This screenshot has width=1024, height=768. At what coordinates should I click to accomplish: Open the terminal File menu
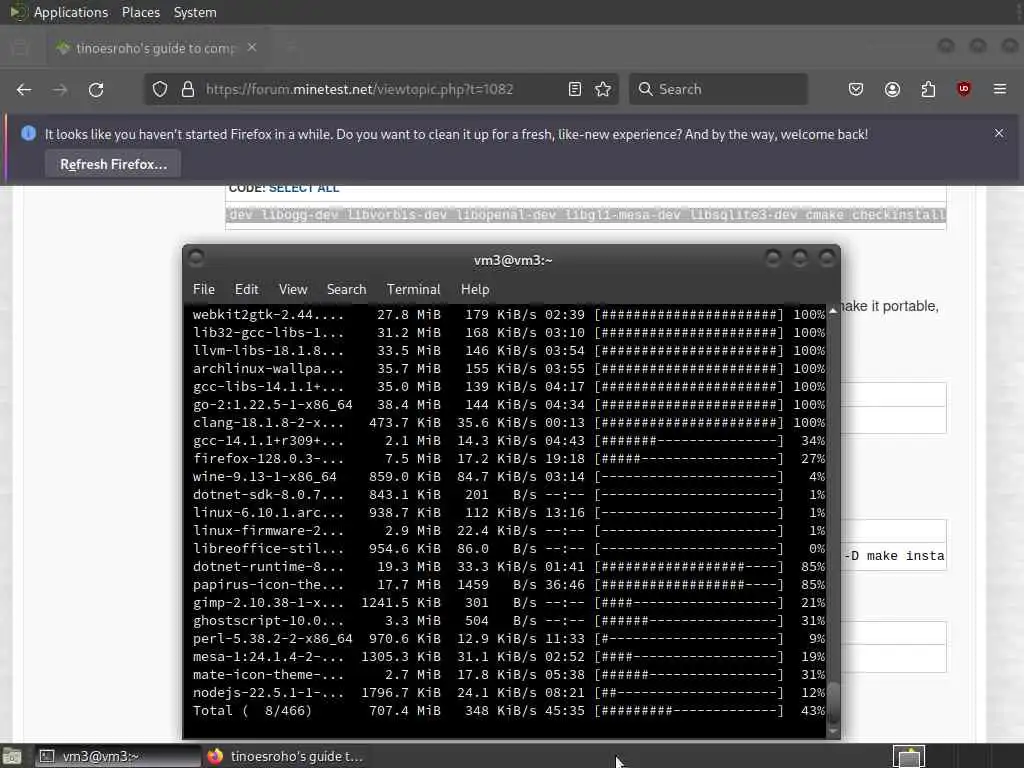tap(204, 289)
